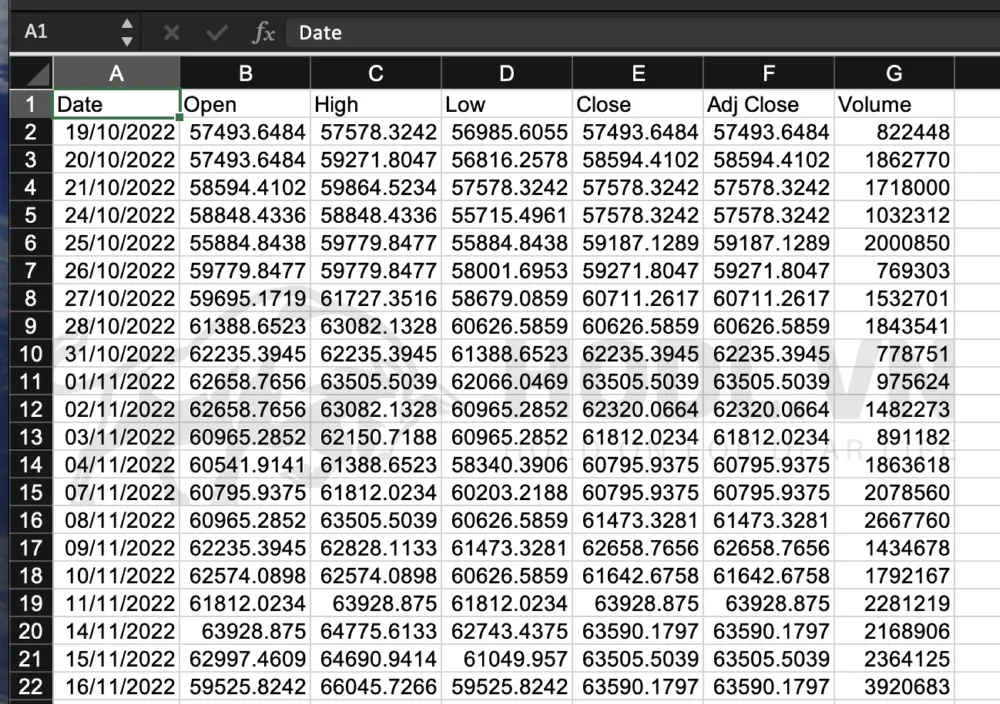
Task: Click the Insert Function fx icon
Action: point(264,32)
